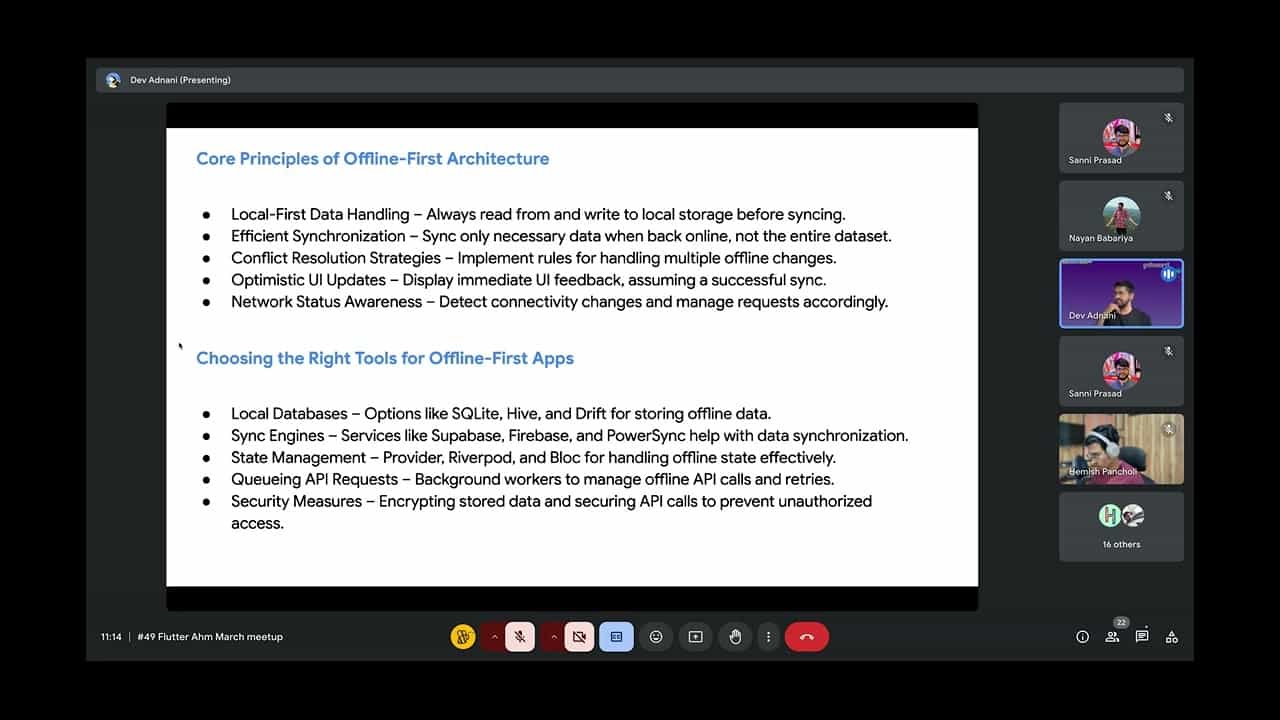
Task: Select Hemish Pancholi's video thumbnail
Action: [1121, 449]
